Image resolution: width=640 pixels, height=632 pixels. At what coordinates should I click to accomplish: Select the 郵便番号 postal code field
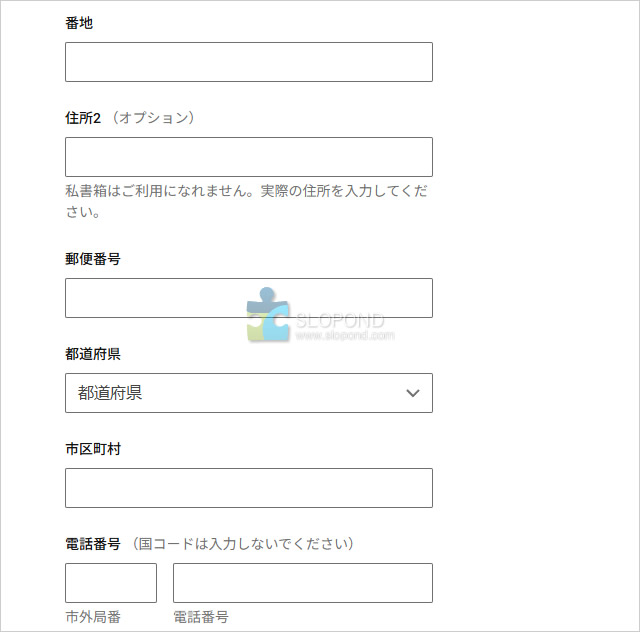pyautogui.click(x=249, y=298)
